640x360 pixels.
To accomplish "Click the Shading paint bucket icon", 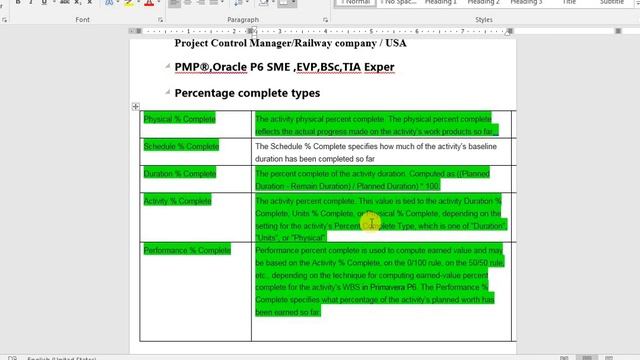I will tap(263, 2).
